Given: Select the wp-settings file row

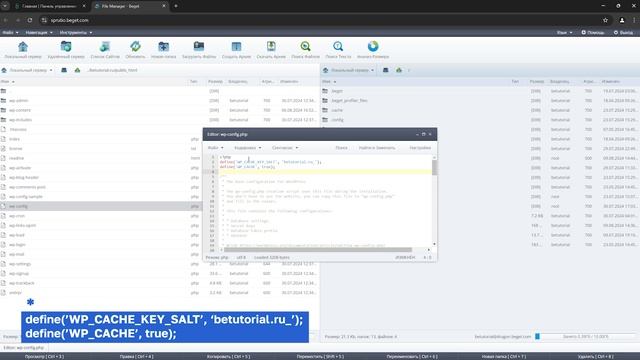Looking at the screenshot, I should pos(160,264).
